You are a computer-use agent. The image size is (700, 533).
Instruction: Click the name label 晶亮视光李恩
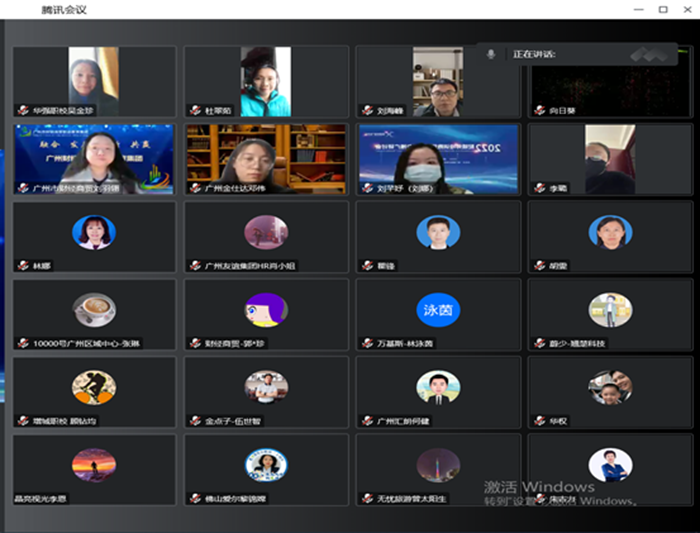point(41,499)
